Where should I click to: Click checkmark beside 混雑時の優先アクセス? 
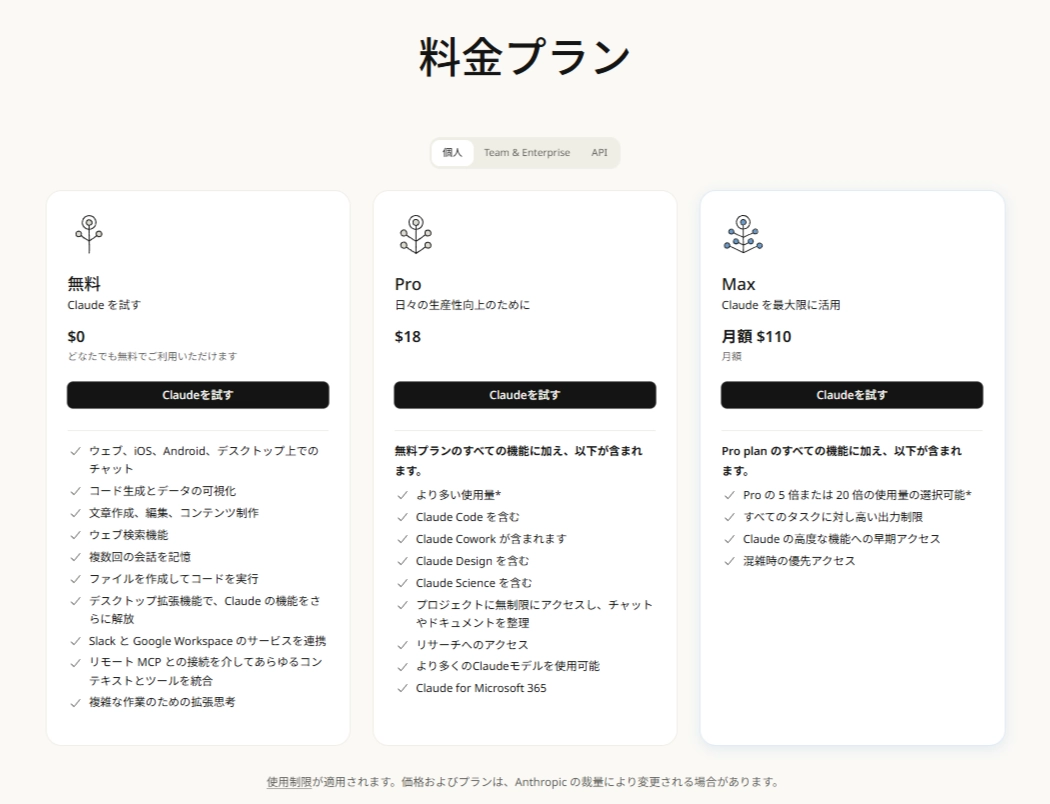click(x=729, y=562)
